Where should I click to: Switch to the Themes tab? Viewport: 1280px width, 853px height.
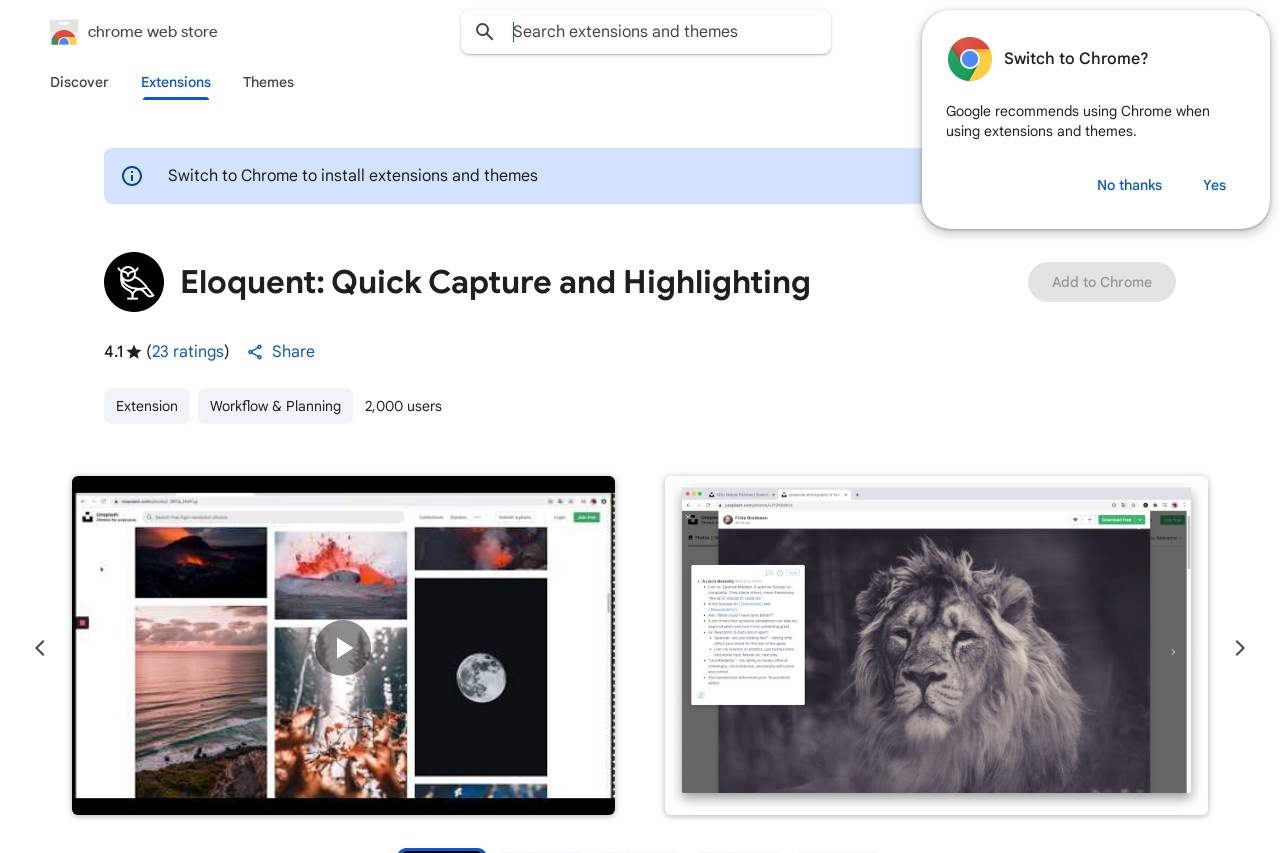(268, 82)
